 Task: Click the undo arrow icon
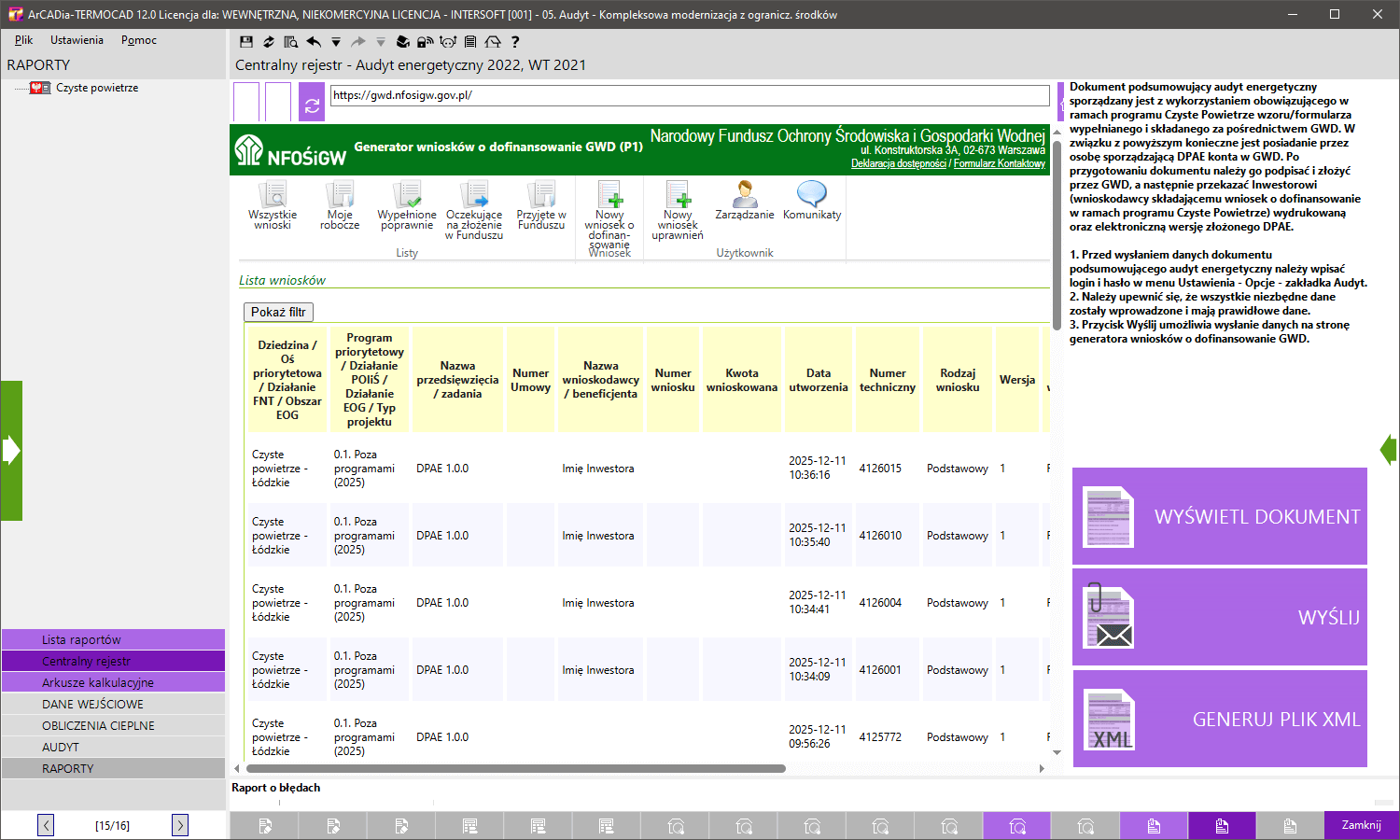click(314, 42)
